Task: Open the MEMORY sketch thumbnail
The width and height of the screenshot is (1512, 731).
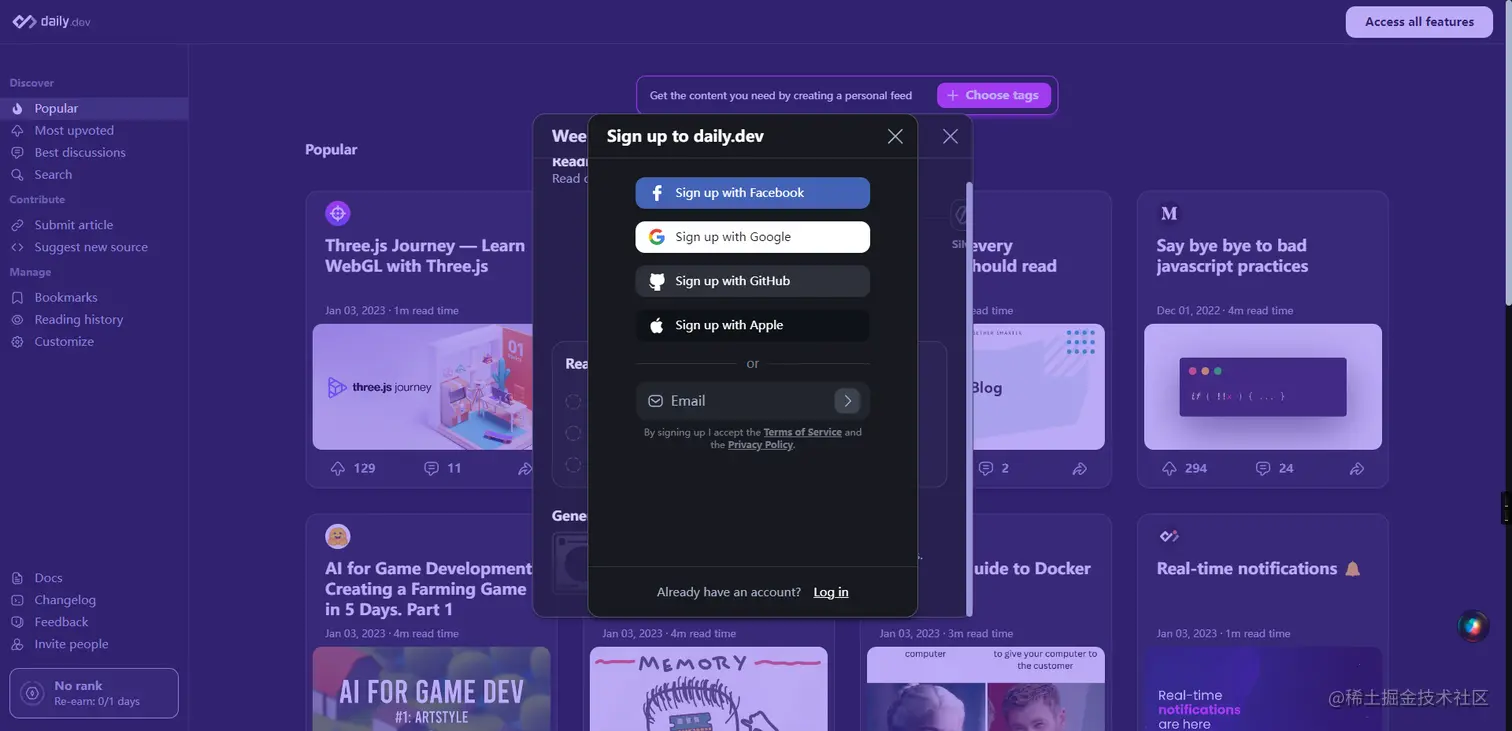Action: pyautogui.click(x=709, y=689)
